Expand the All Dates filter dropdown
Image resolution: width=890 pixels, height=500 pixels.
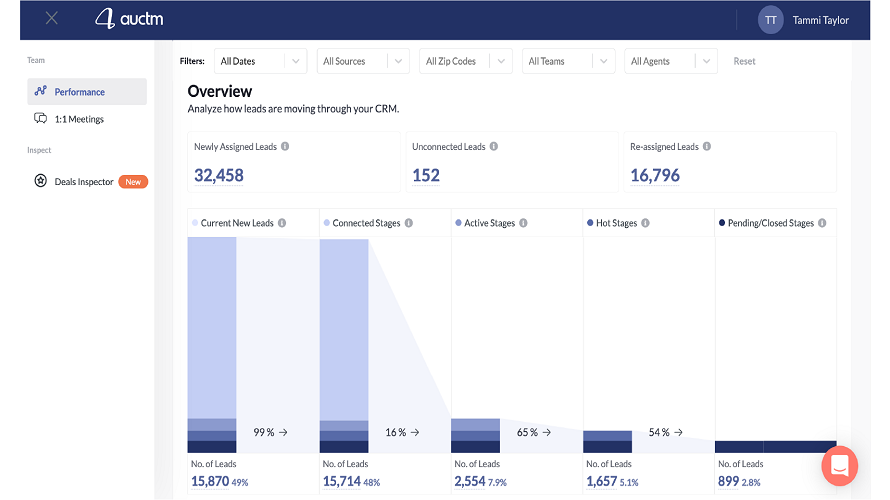260,61
